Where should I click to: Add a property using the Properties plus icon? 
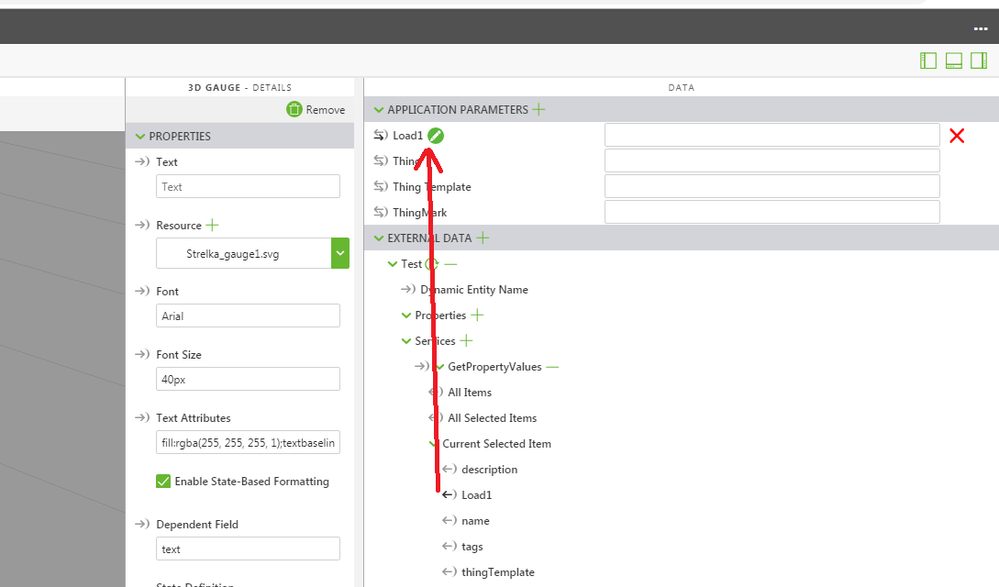[x=477, y=315]
